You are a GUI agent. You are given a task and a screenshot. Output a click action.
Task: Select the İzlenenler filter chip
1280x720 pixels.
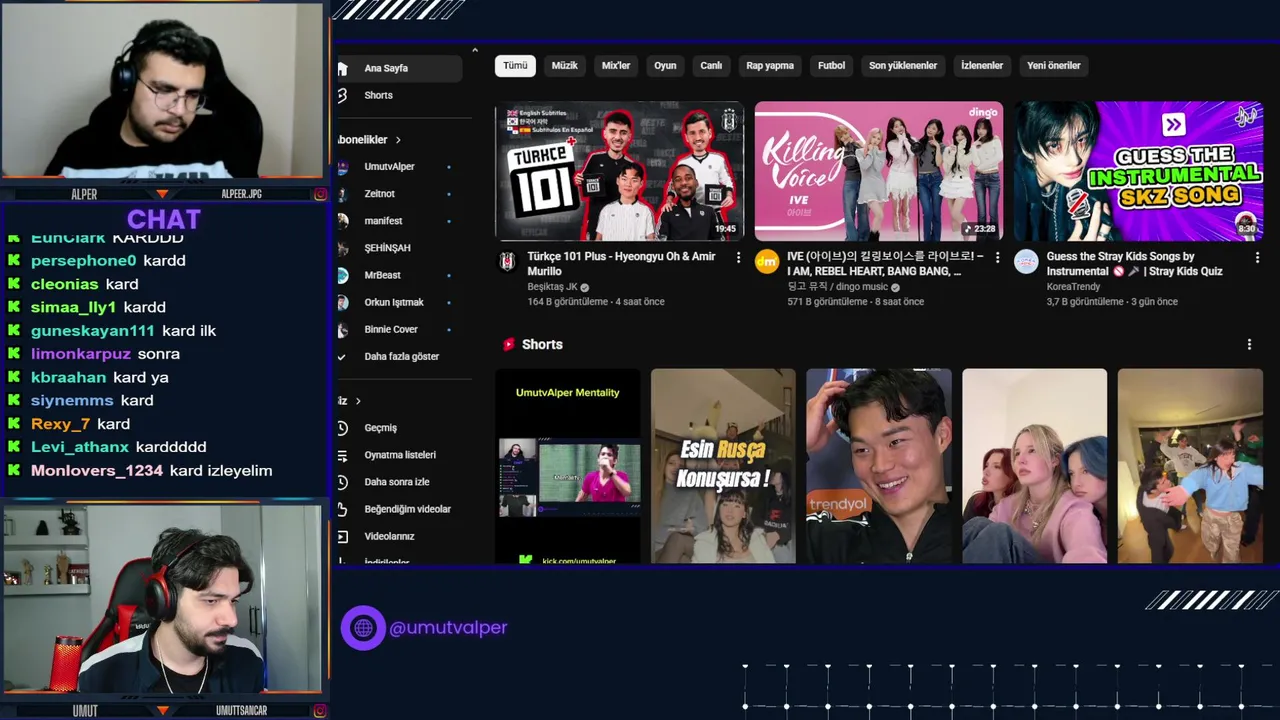[982, 65]
